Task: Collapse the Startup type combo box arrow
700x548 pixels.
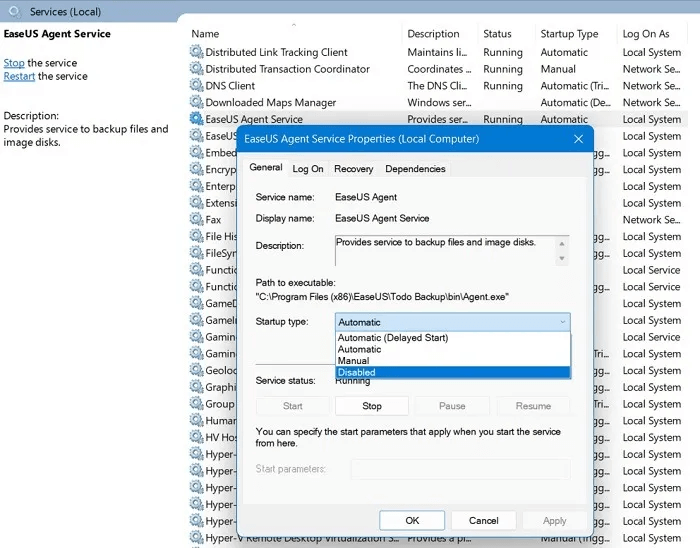Action: 562,322
